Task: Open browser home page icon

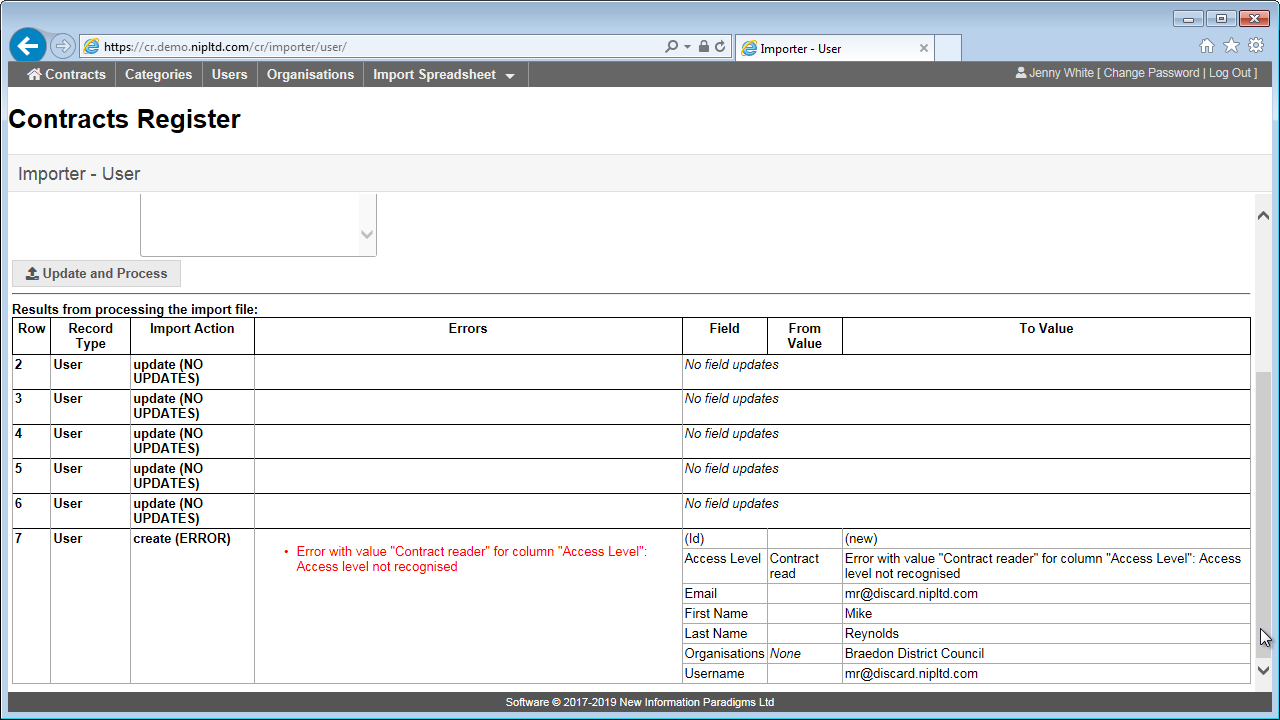Action: [x=1207, y=46]
